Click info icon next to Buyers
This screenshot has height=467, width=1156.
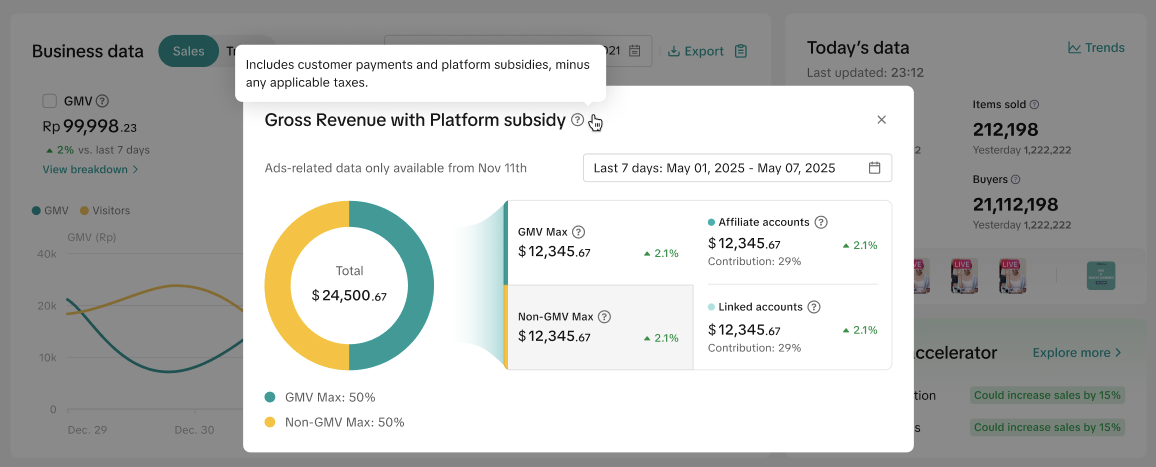(1015, 180)
